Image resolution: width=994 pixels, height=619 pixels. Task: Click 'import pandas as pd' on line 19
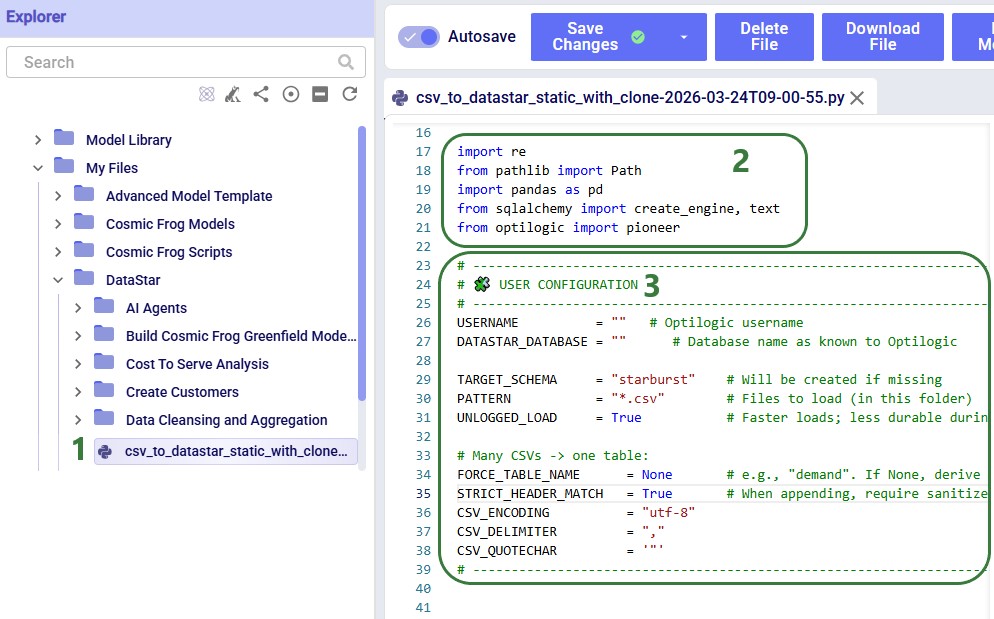pos(530,190)
